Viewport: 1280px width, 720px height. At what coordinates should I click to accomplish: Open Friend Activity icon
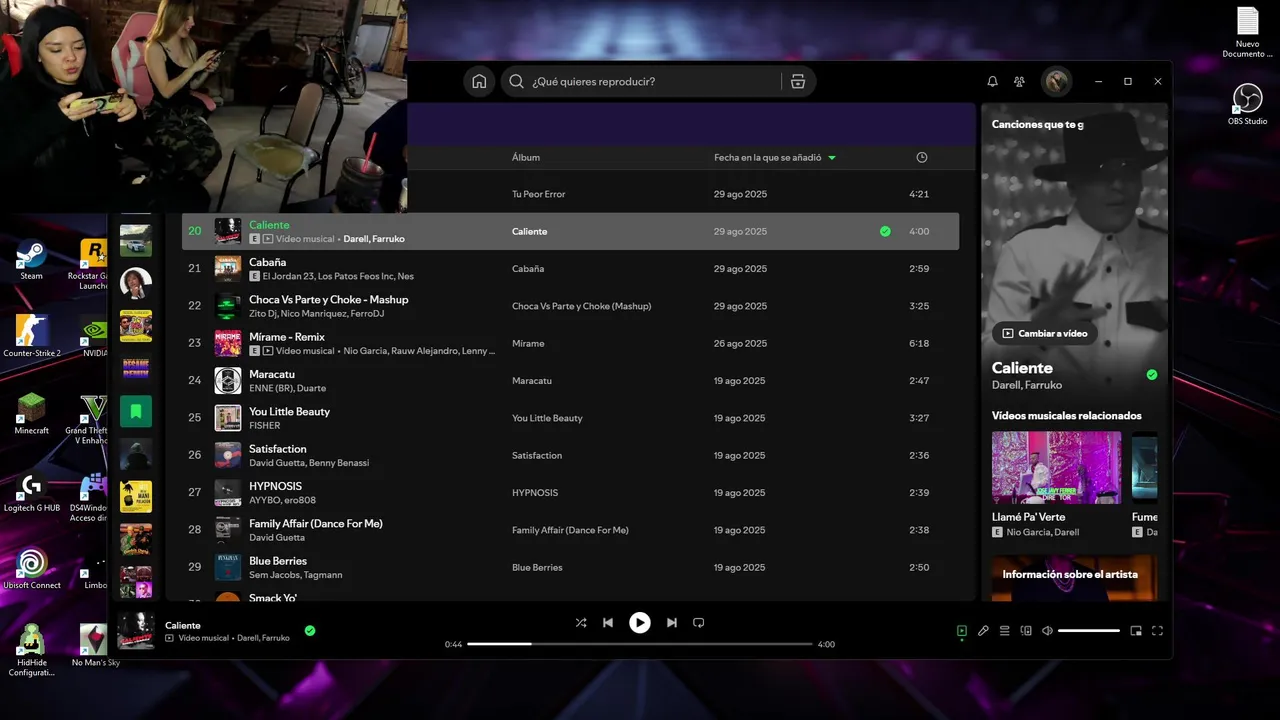tap(1019, 82)
